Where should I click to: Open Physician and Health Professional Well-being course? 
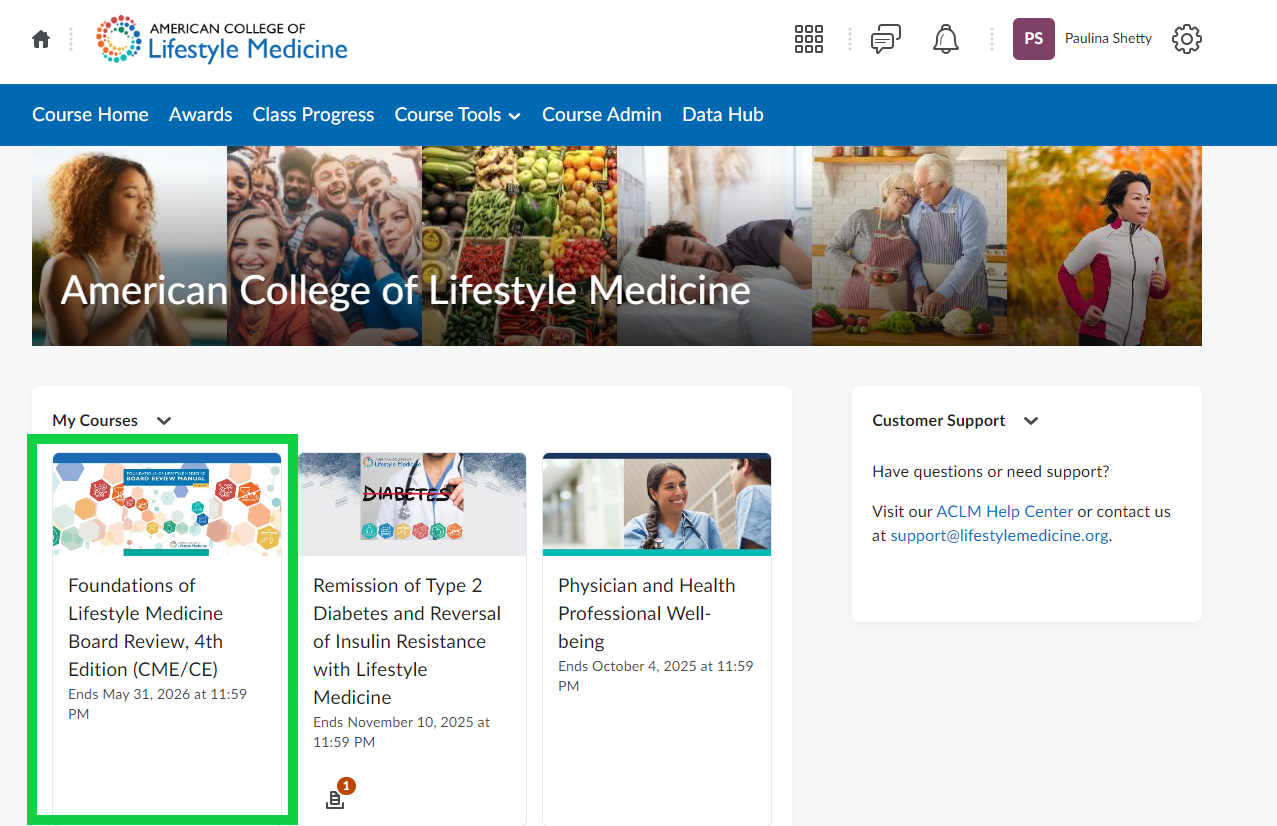[x=647, y=613]
